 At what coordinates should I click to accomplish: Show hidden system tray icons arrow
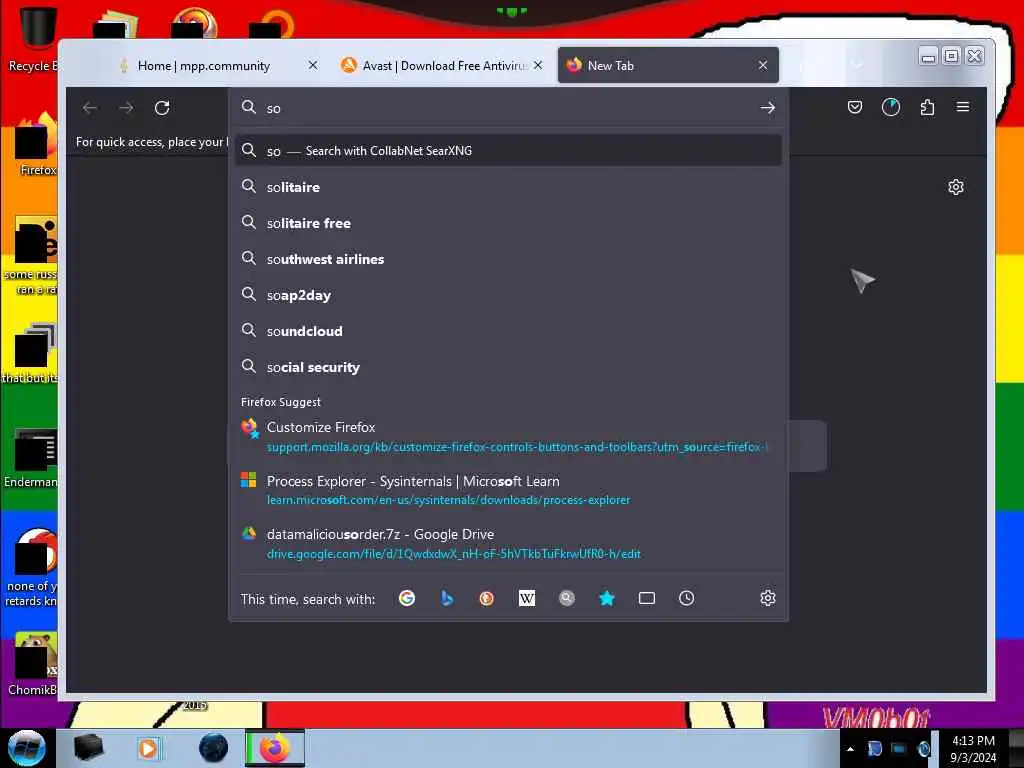click(850, 749)
